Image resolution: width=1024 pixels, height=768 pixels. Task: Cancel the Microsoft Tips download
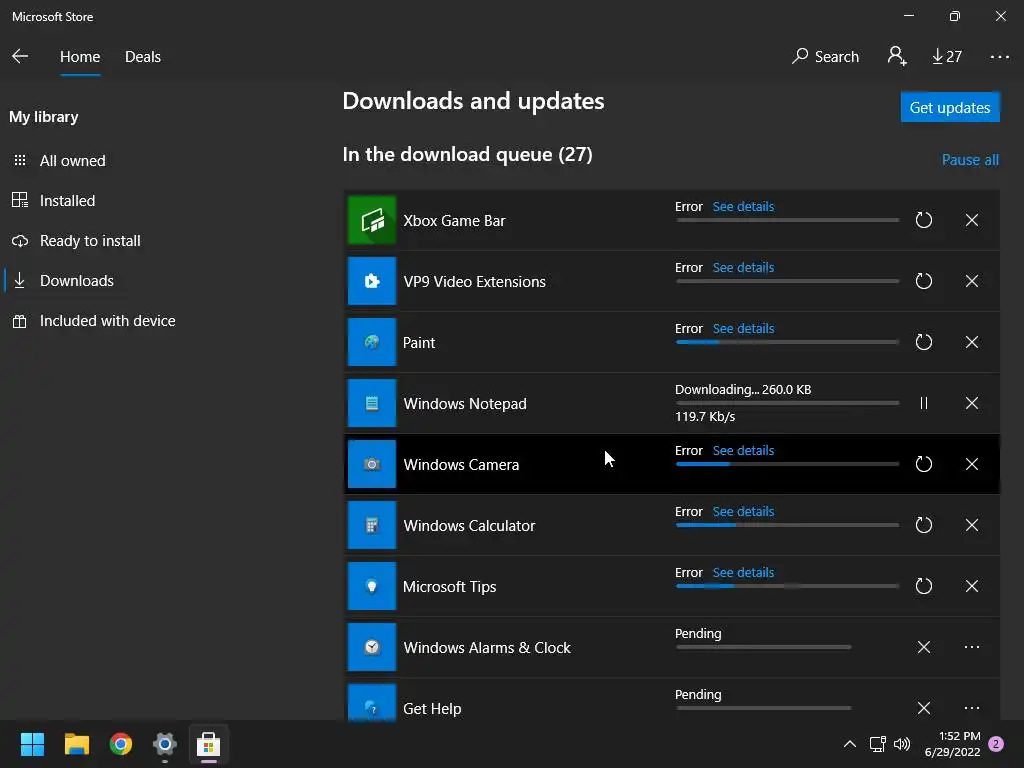point(972,586)
